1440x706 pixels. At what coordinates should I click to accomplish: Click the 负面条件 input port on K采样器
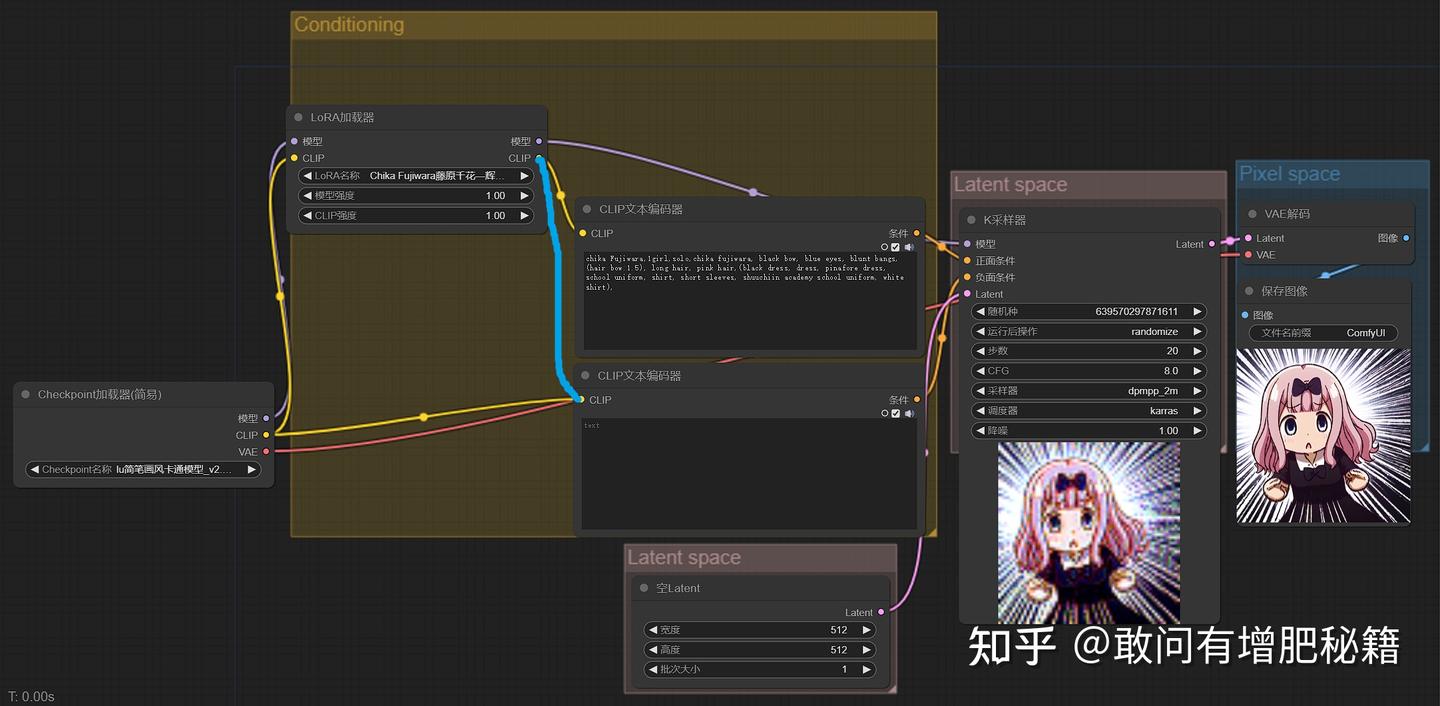[967, 277]
